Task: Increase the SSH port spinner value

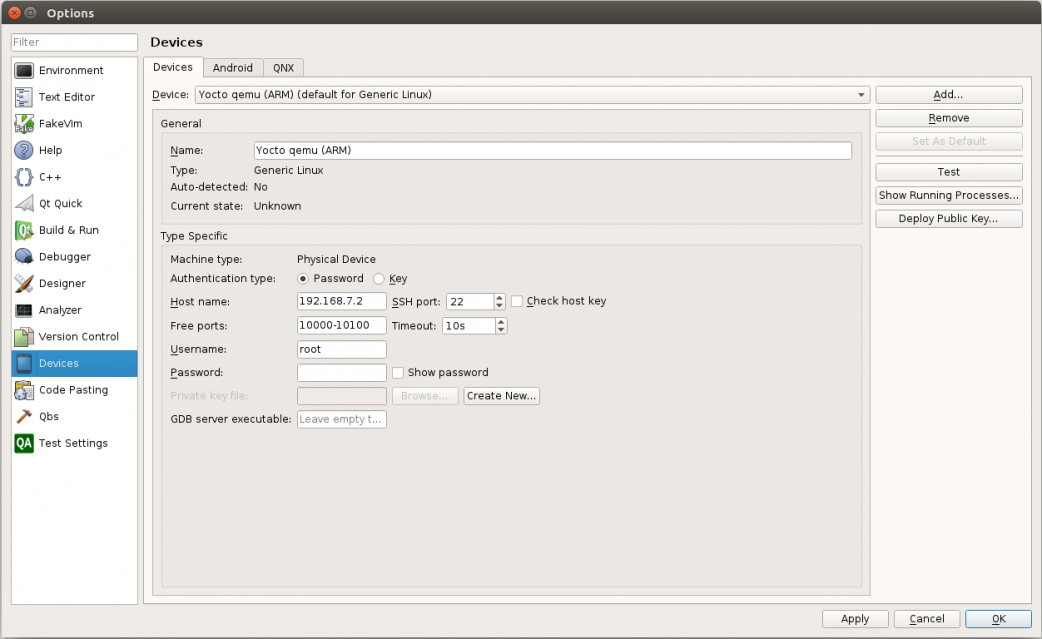Action: (x=500, y=297)
